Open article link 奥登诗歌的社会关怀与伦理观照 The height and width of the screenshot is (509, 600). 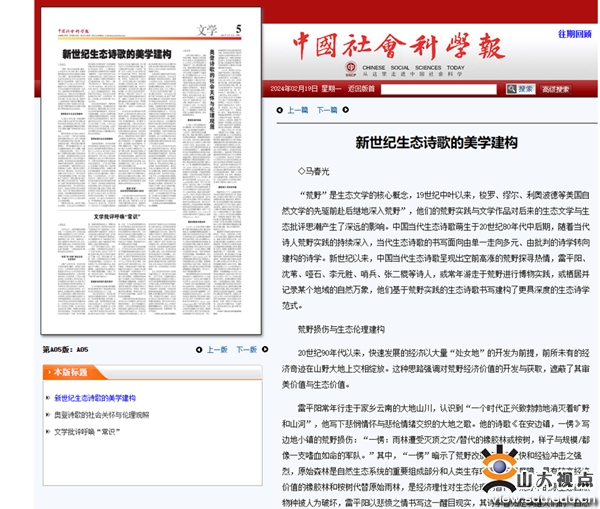point(101,415)
